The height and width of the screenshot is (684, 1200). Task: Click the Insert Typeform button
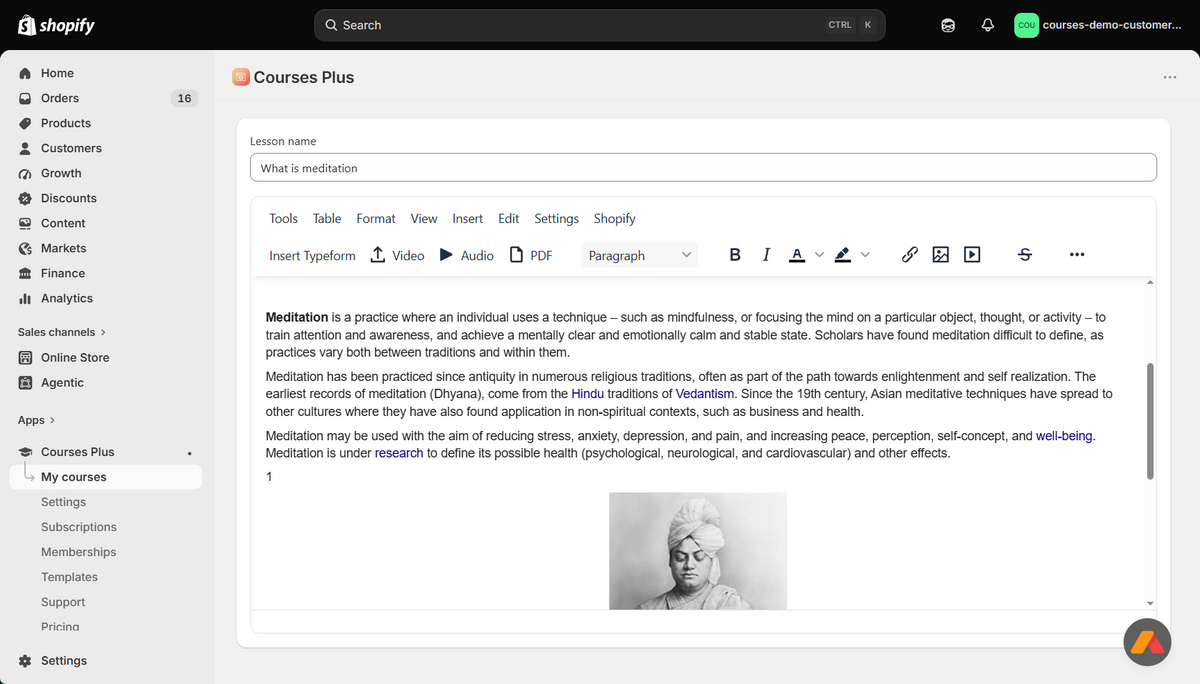pos(312,255)
